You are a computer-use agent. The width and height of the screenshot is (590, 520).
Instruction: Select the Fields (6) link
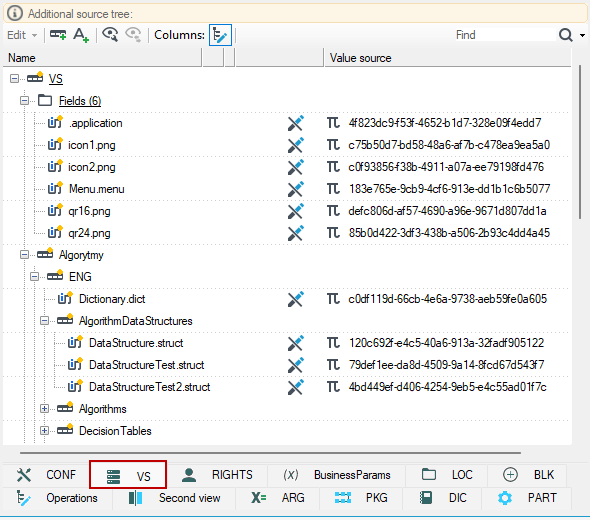click(80, 101)
